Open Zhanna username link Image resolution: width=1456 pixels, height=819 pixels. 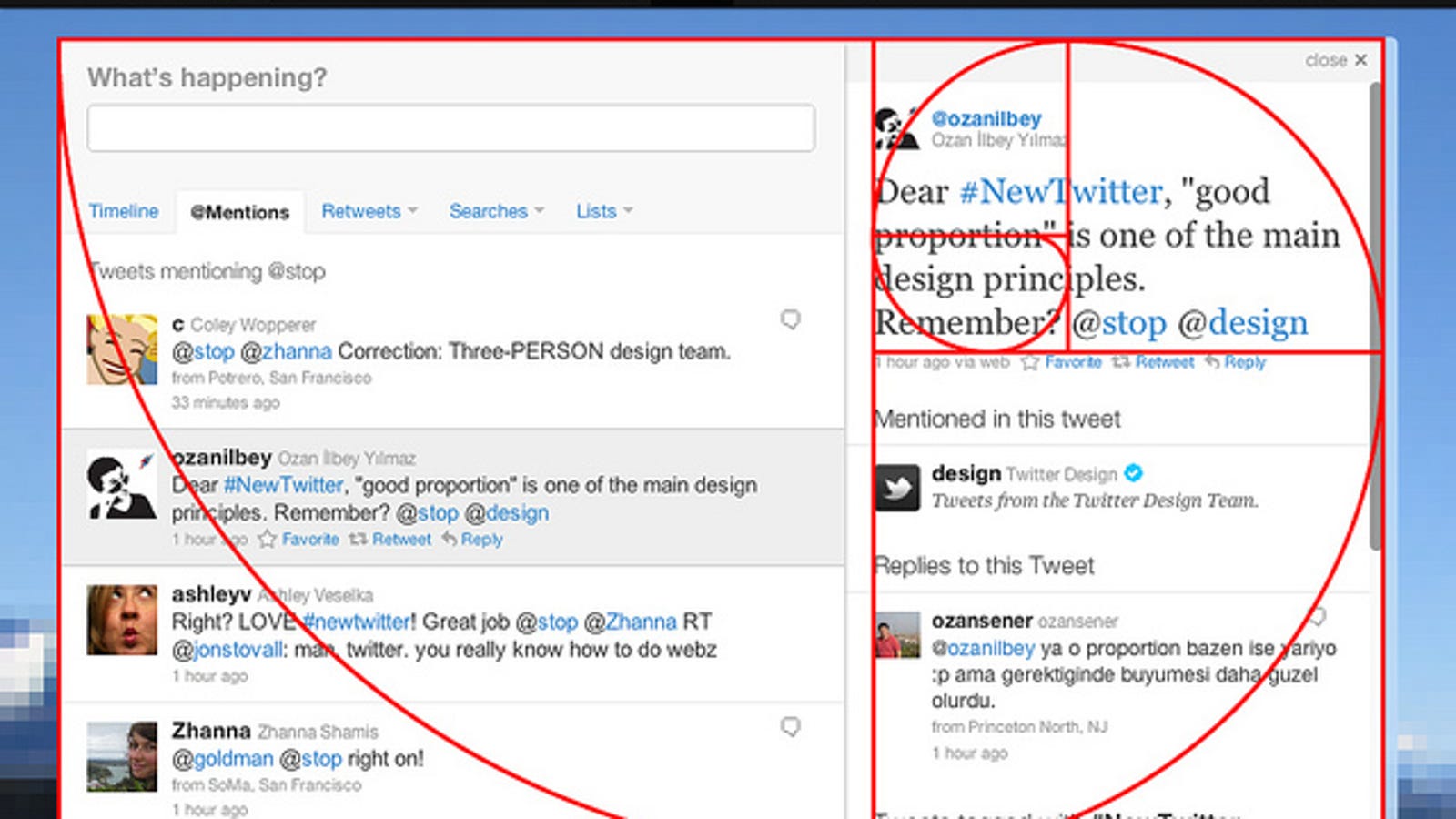click(x=211, y=731)
